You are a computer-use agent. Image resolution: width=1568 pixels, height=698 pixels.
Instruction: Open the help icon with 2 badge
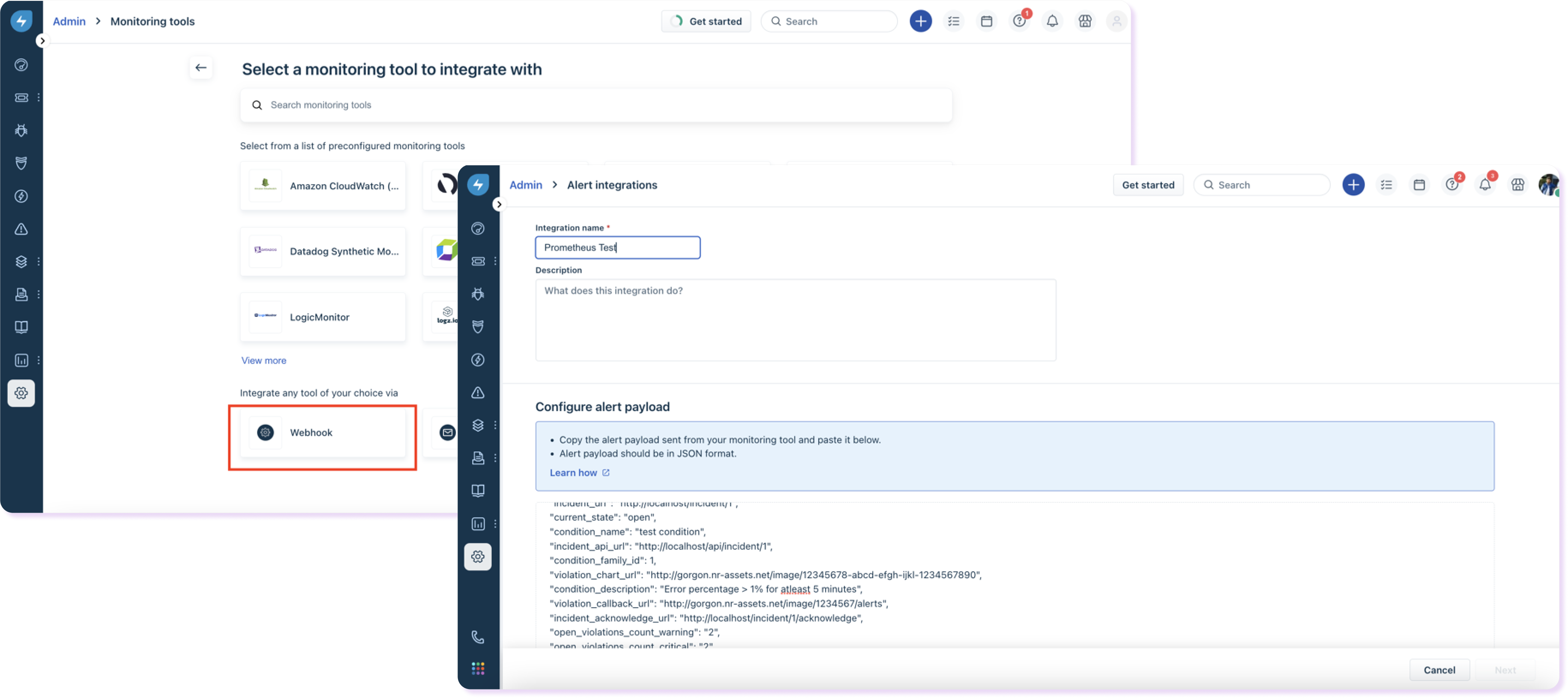[x=1452, y=185]
